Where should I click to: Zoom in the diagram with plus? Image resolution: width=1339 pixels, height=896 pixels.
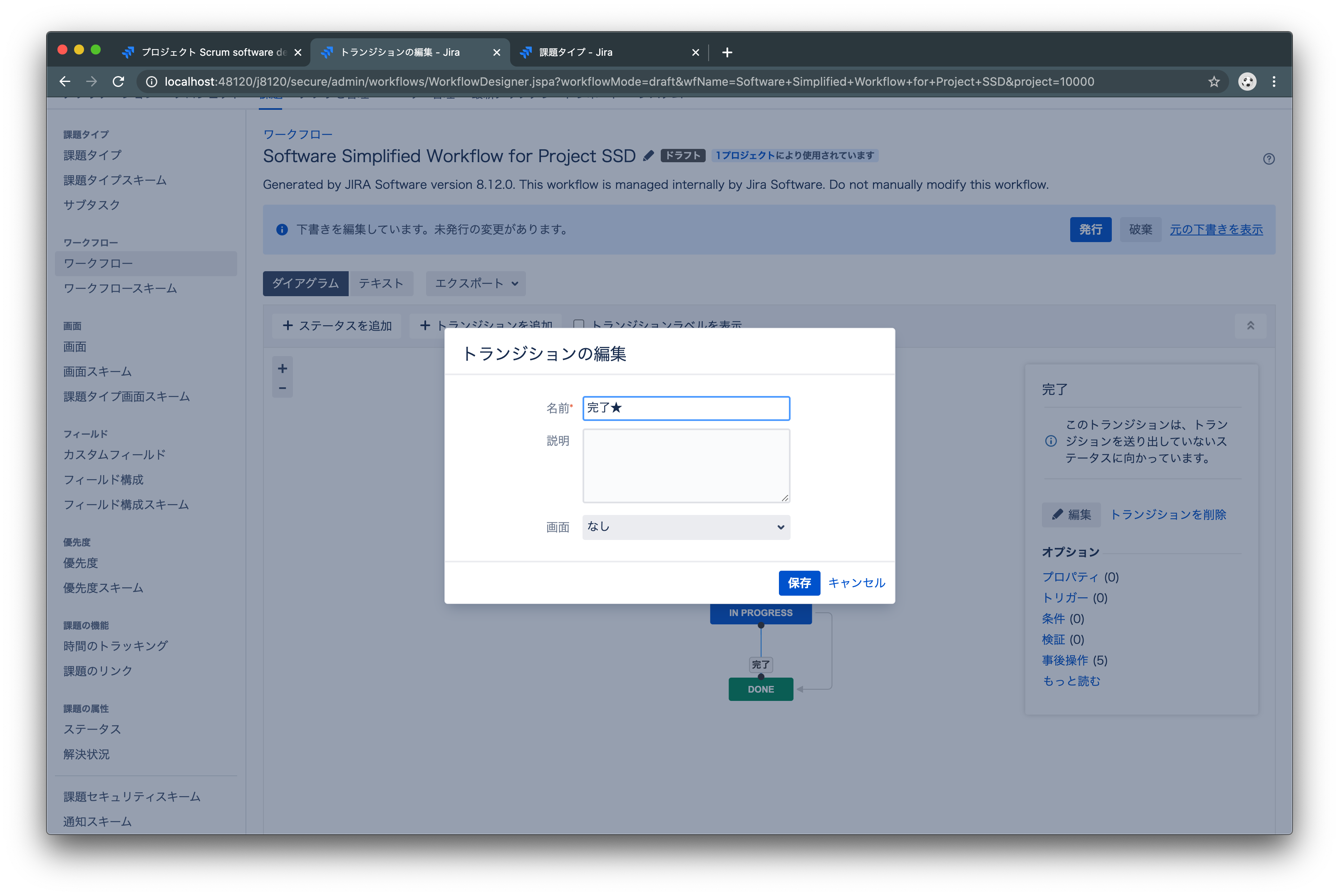click(282, 369)
